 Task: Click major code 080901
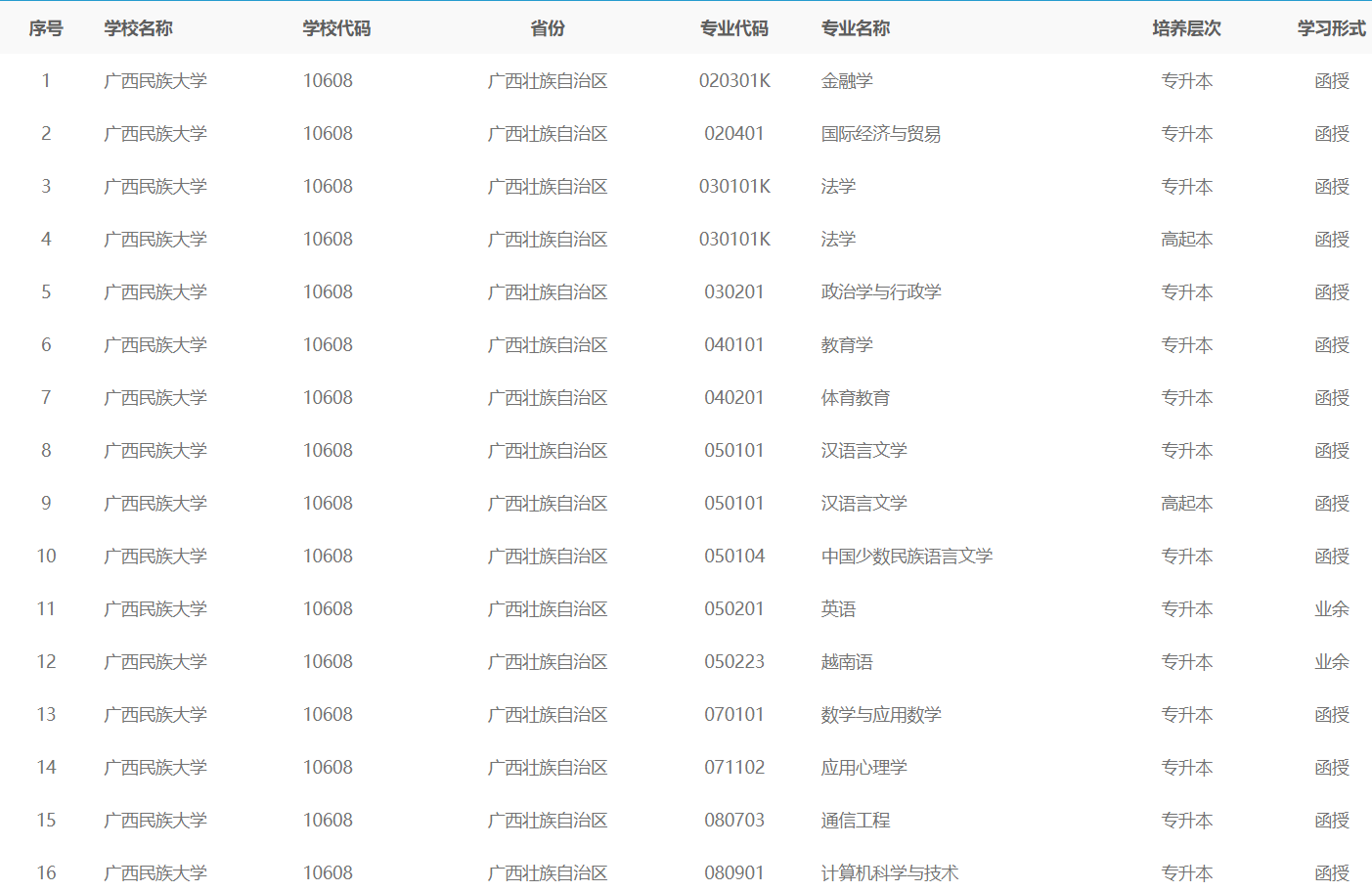click(734, 873)
